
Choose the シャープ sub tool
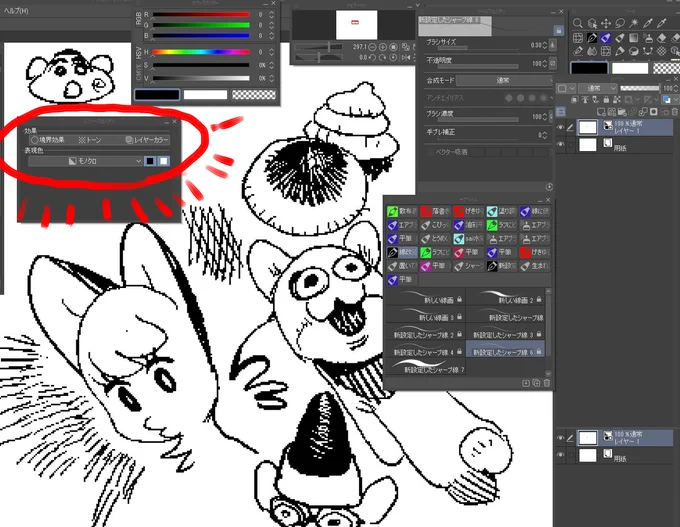[468, 265]
